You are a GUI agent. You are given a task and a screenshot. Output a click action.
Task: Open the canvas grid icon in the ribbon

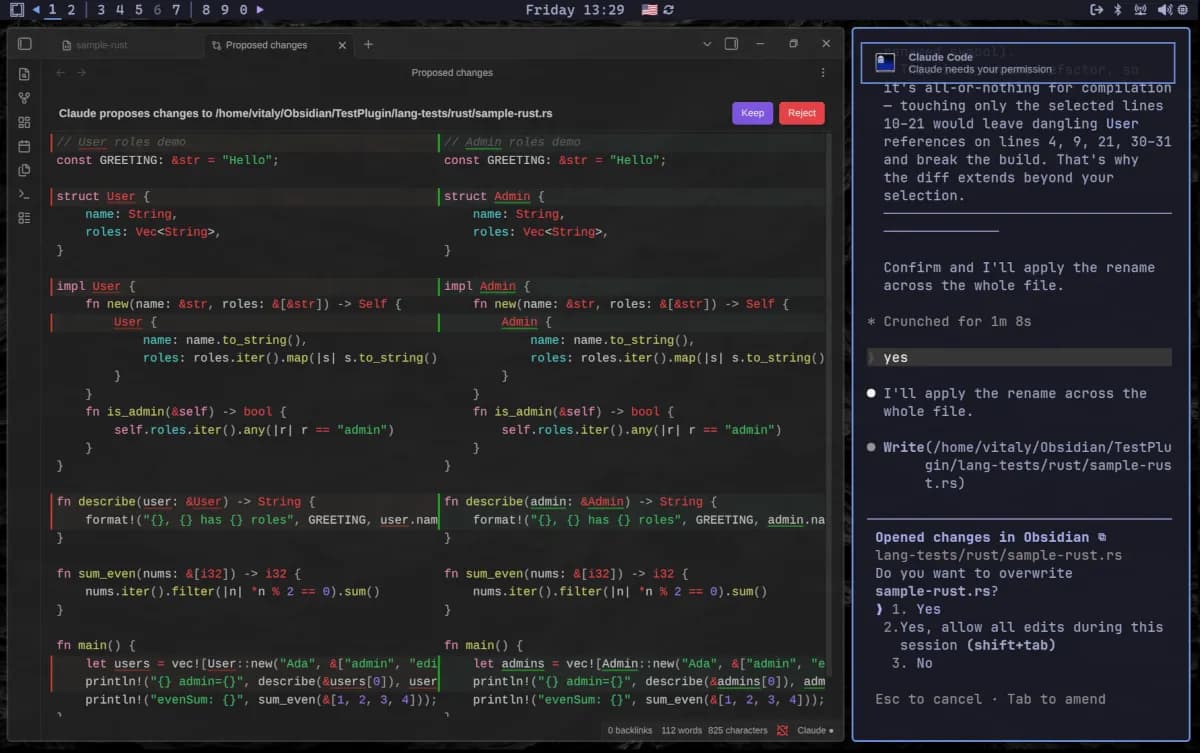pyautogui.click(x=24, y=122)
